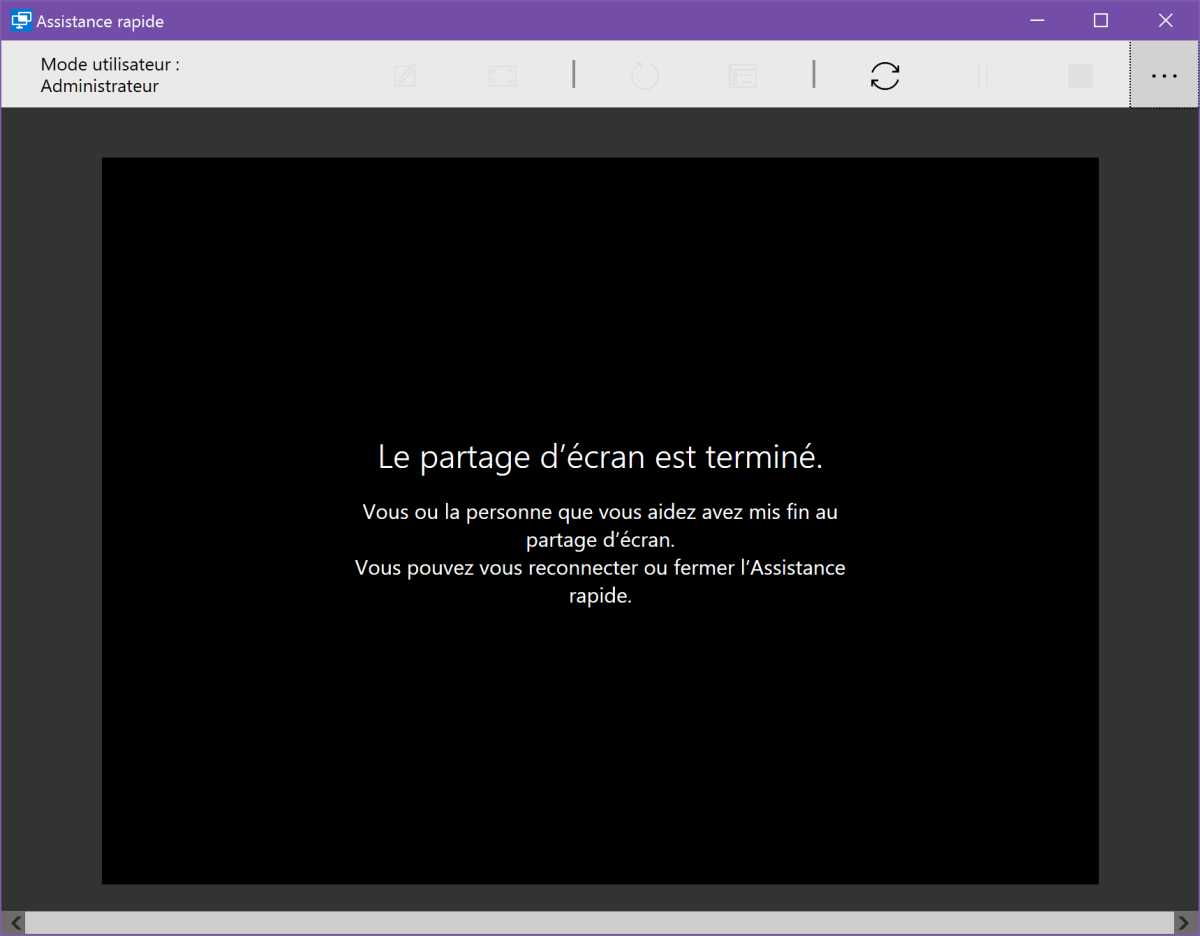Click the 'Vous pouvez vous reconnecter' message text
The height and width of the screenshot is (936, 1200).
tap(600, 568)
